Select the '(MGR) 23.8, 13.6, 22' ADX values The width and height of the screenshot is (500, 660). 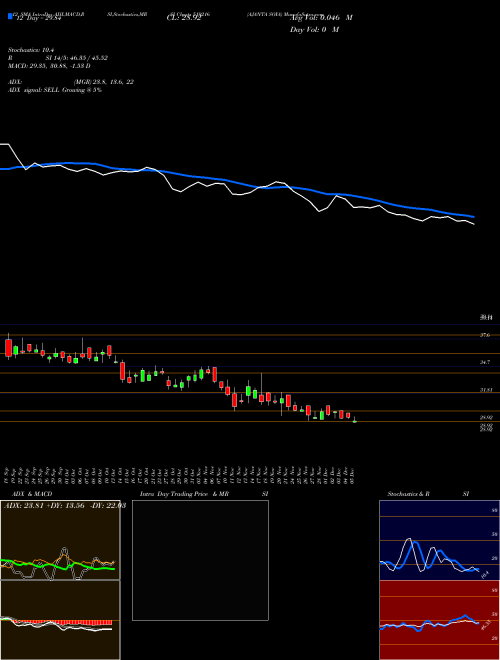(104, 82)
